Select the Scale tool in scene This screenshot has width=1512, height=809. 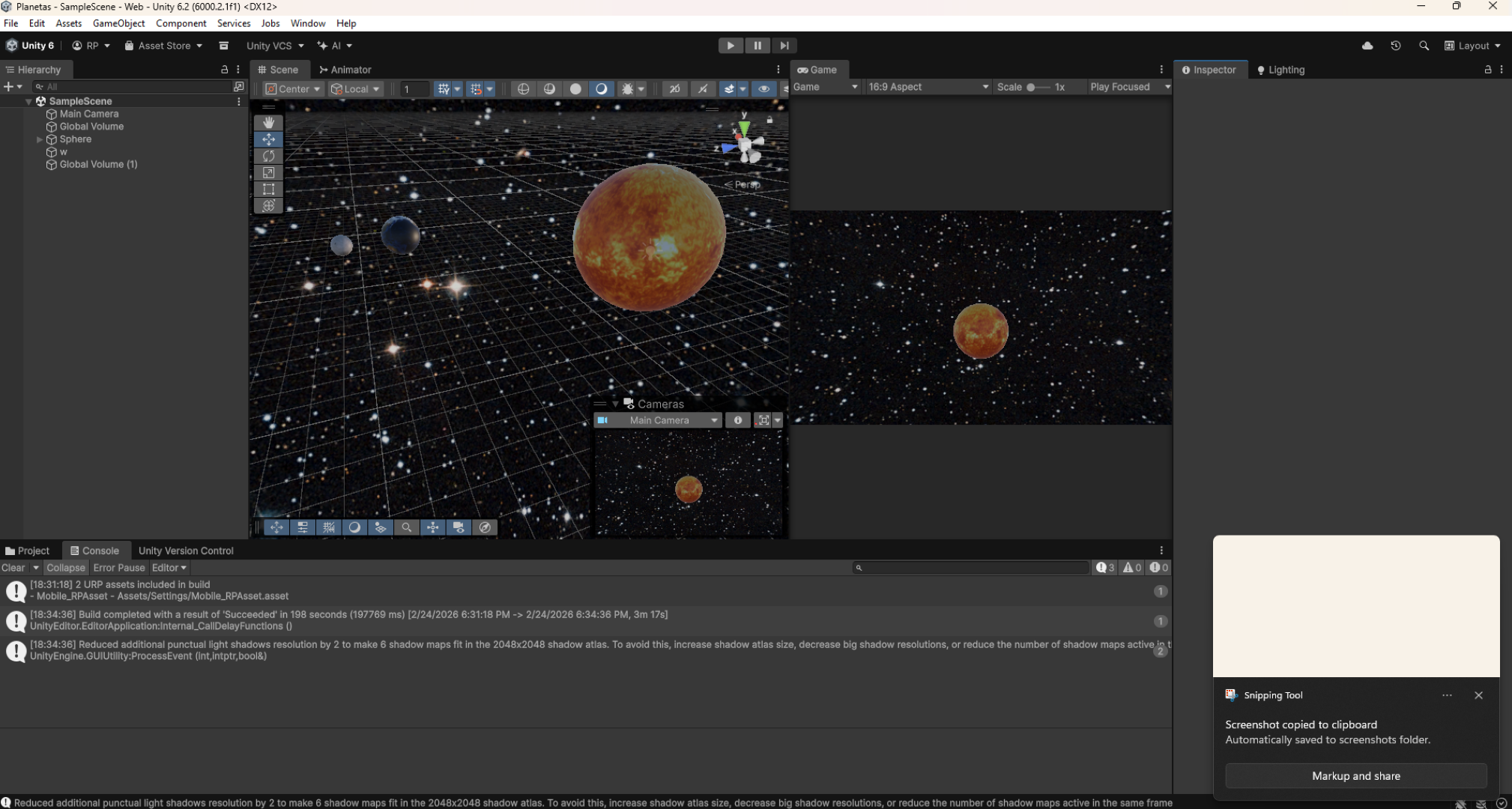click(x=268, y=172)
